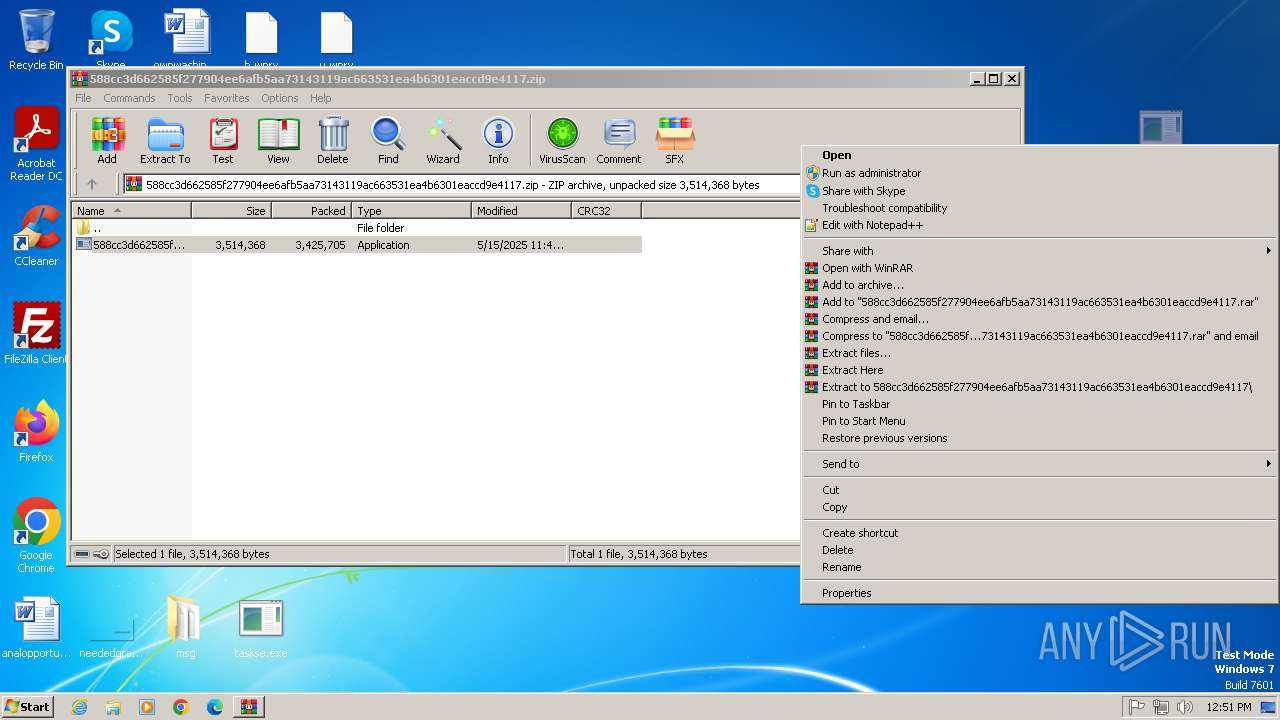Open Acrobat Reader DC desktop icon
The height and width of the screenshot is (720, 1280).
tap(37, 145)
